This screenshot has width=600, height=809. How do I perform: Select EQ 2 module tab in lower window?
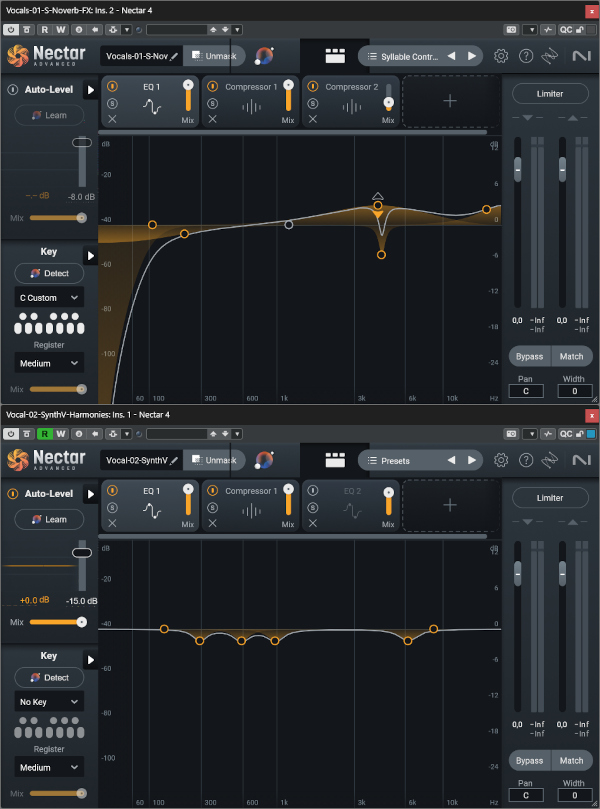click(350, 506)
